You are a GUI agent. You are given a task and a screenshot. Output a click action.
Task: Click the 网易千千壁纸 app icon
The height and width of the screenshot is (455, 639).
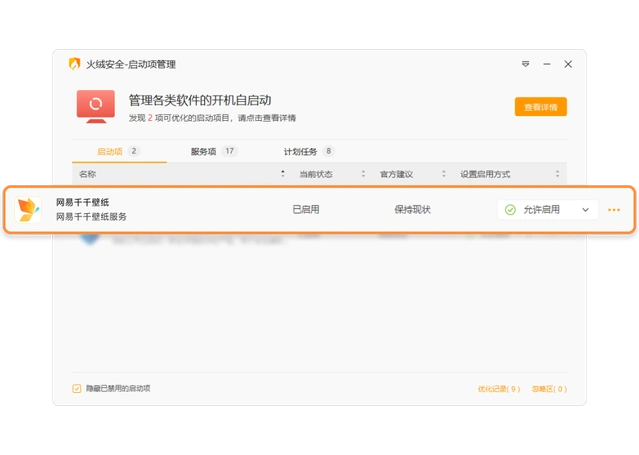tap(28, 209)
